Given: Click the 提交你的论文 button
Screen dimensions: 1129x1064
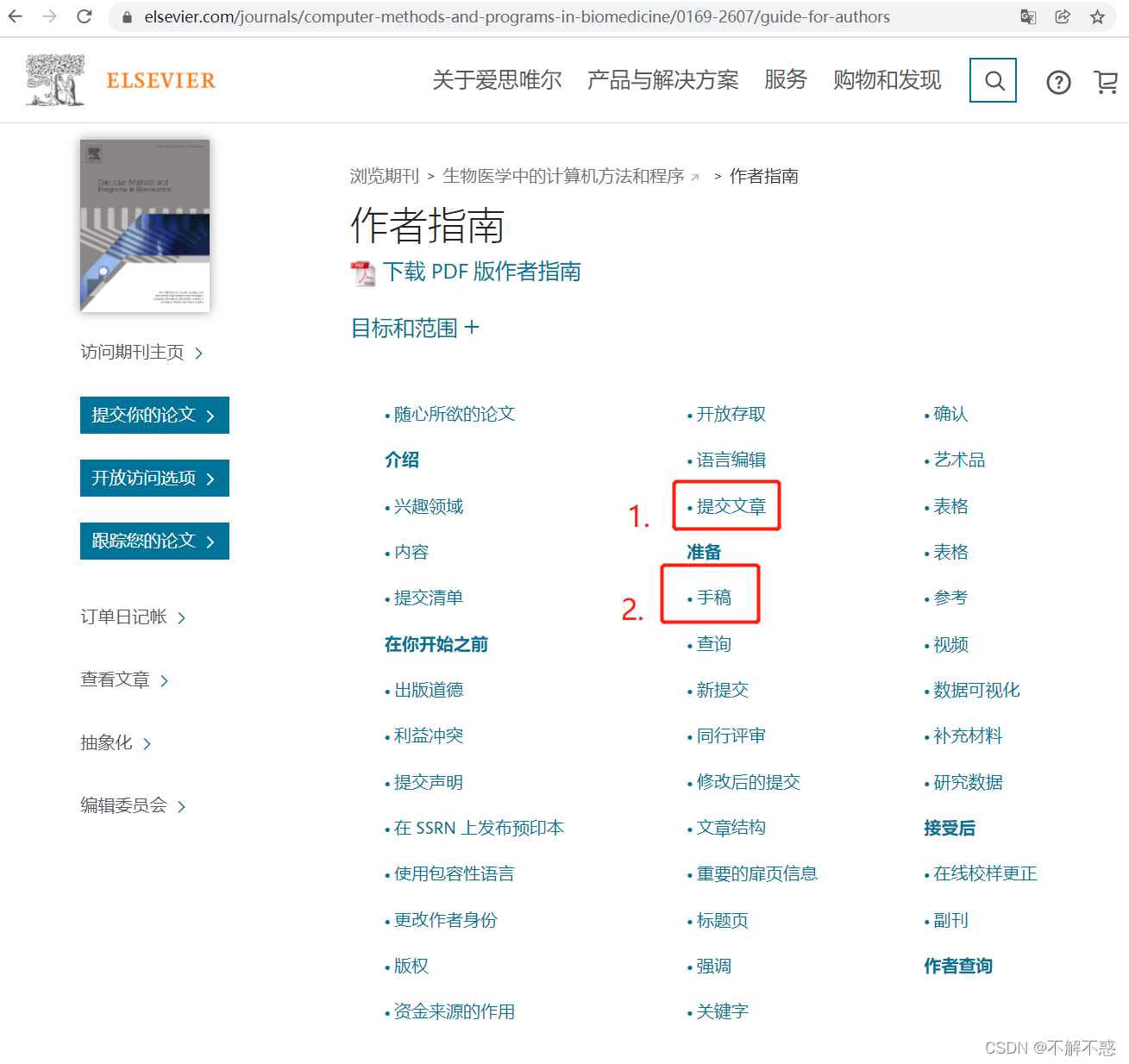Looking at the screenshot, I should coord(154,415).
